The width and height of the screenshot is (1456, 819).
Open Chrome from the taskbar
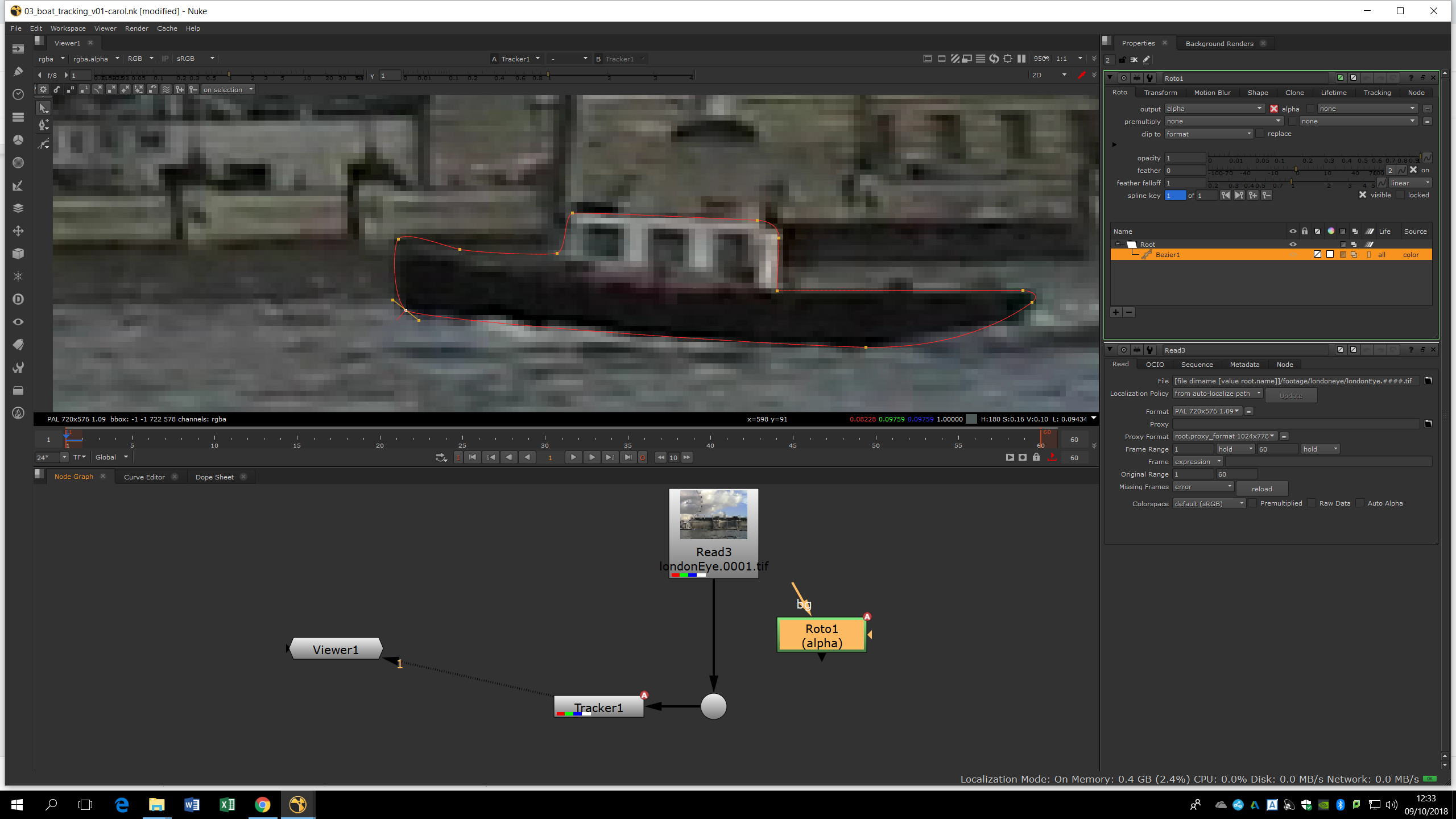[x=262, y=804]
